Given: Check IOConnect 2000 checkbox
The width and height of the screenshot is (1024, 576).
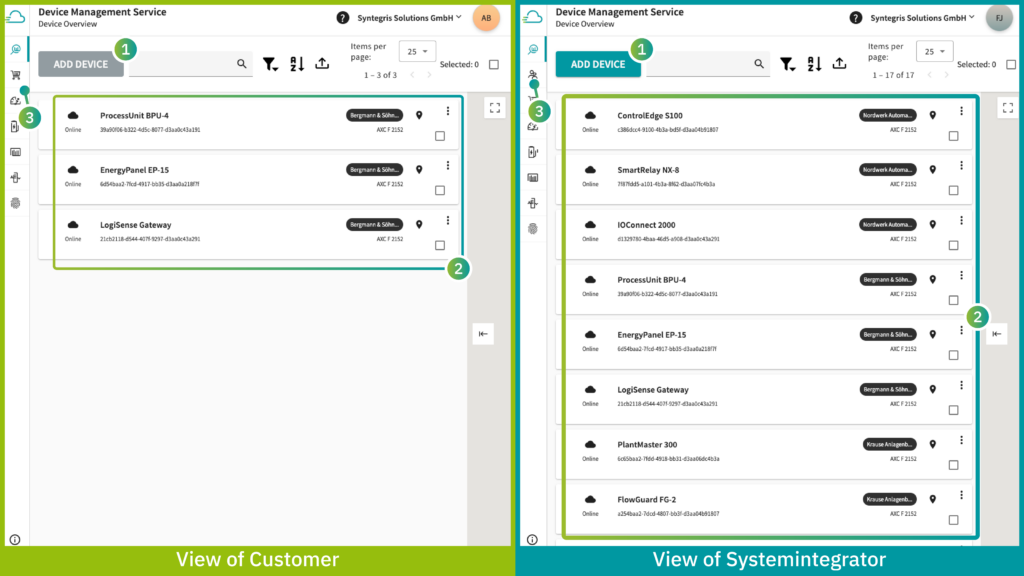Looking at the screenshot, I should (953, 246).
